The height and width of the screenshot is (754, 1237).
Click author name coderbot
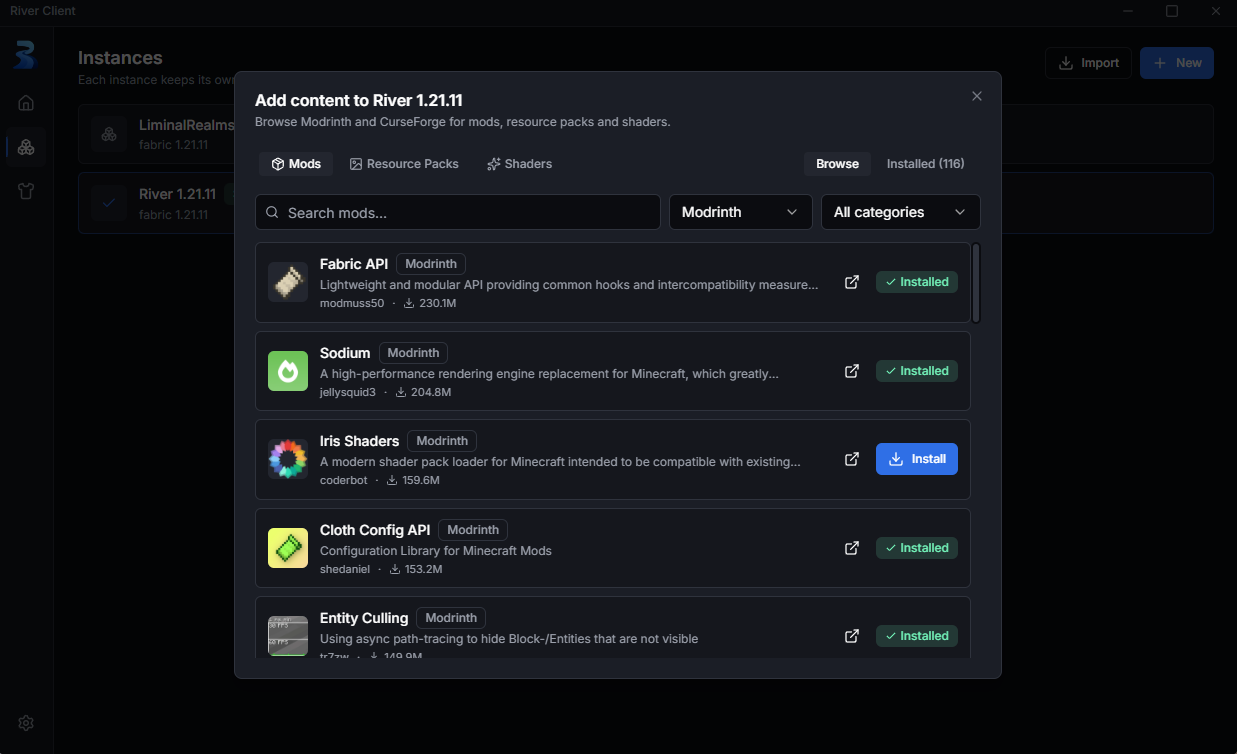click(344, 480)
